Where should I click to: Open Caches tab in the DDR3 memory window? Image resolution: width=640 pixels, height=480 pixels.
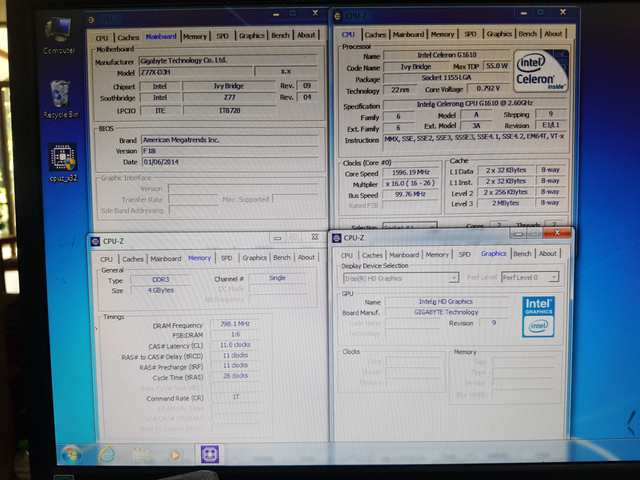point(133,259)
